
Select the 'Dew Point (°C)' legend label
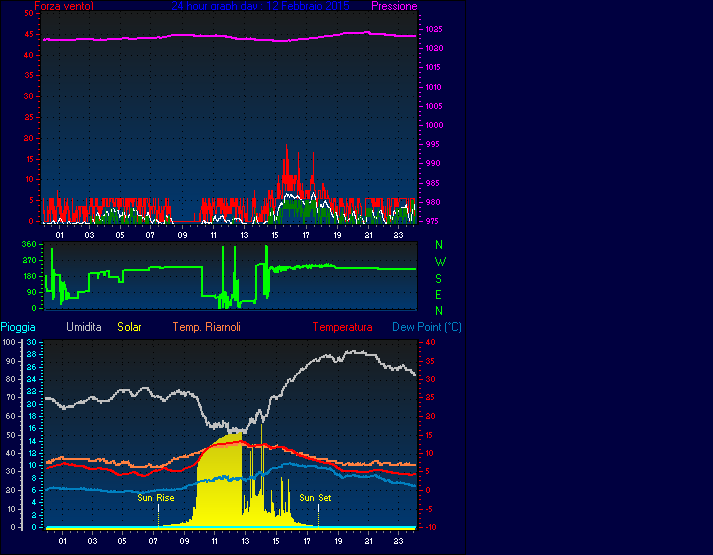(x=427, y=327)
